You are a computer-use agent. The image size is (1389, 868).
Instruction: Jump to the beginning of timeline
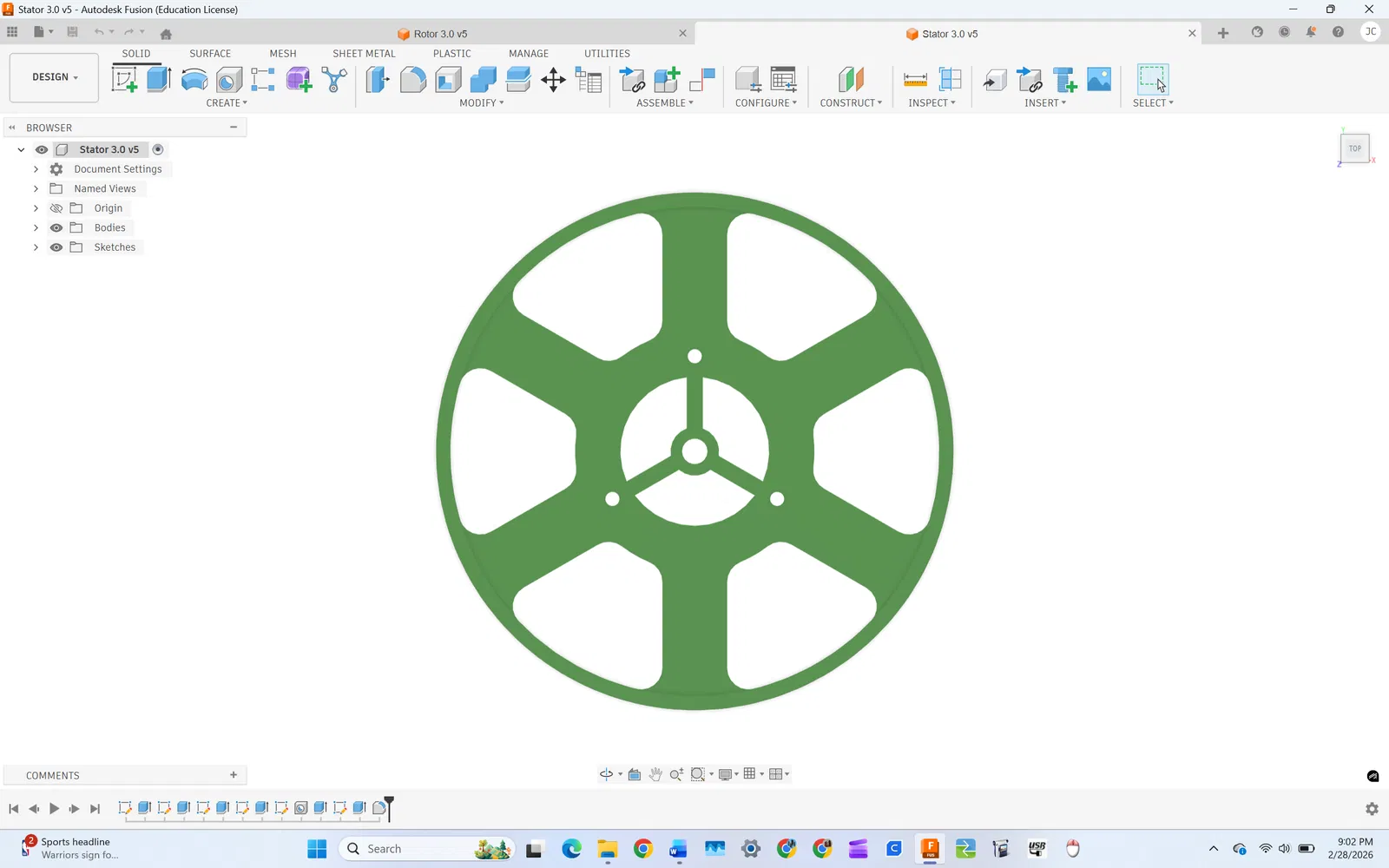click(13, 809)
